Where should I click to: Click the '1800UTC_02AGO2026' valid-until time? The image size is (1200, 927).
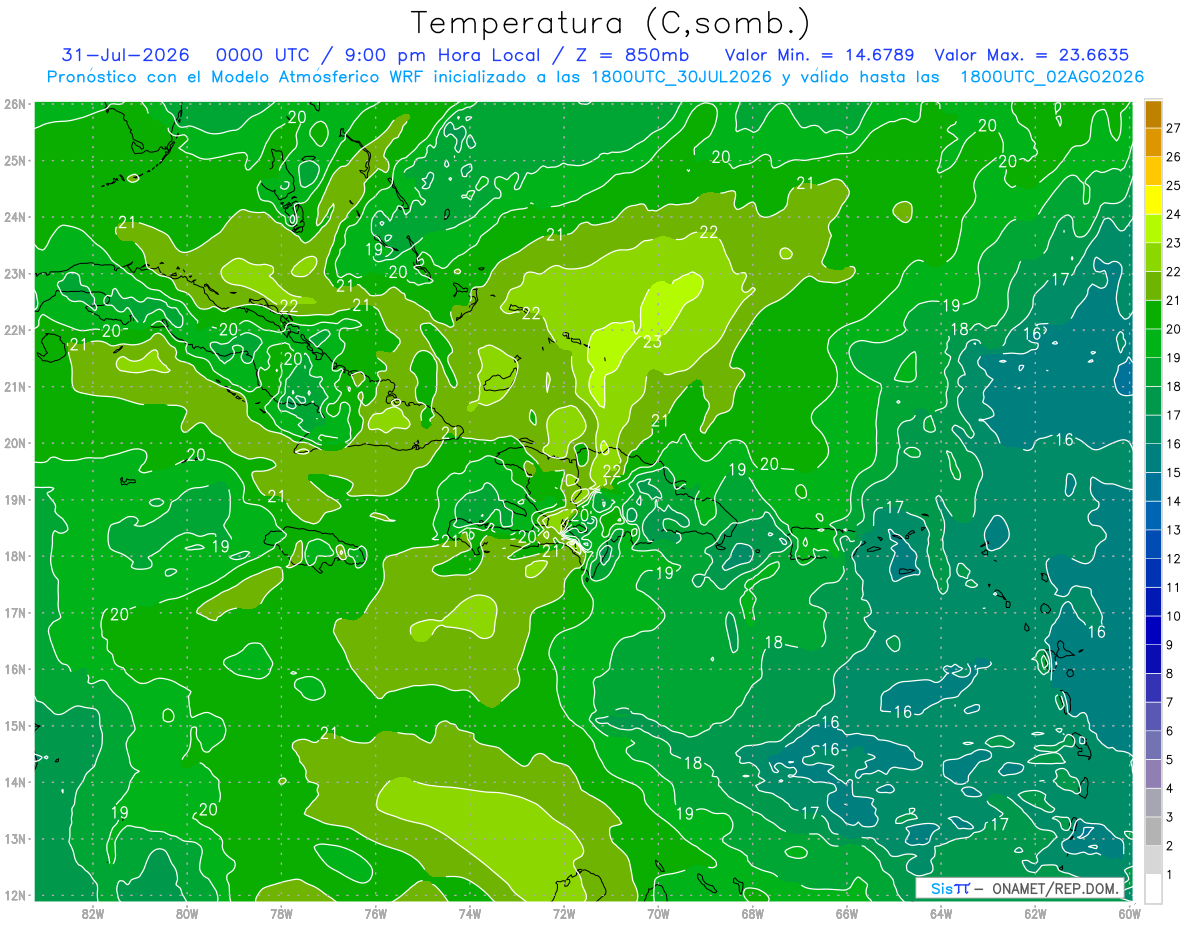point(1052,77)
